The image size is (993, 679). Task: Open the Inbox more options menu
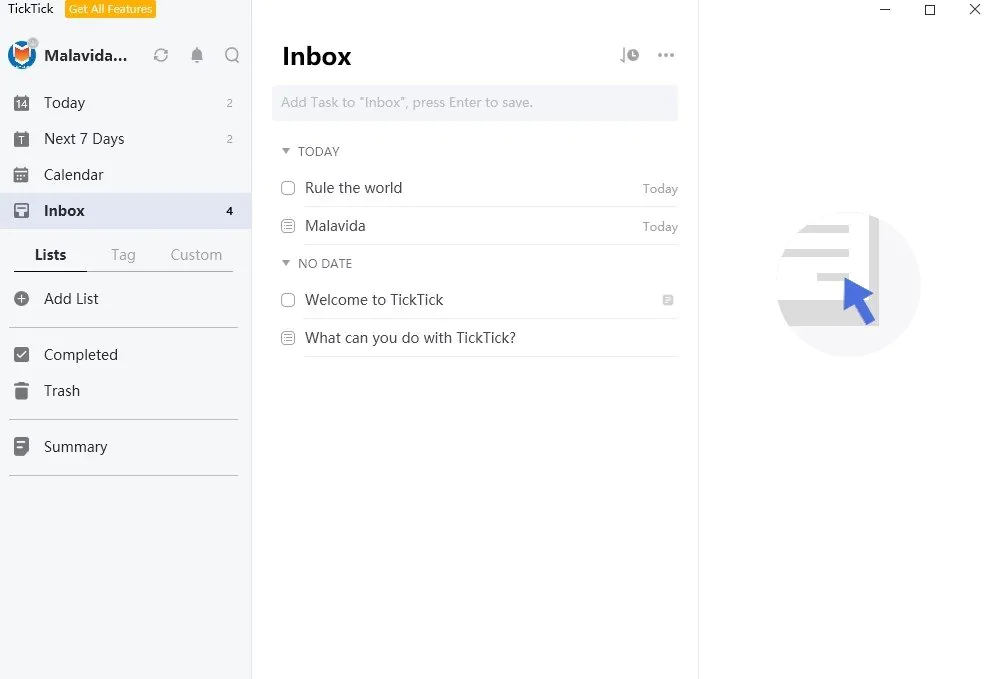click(x=666, y=56)
